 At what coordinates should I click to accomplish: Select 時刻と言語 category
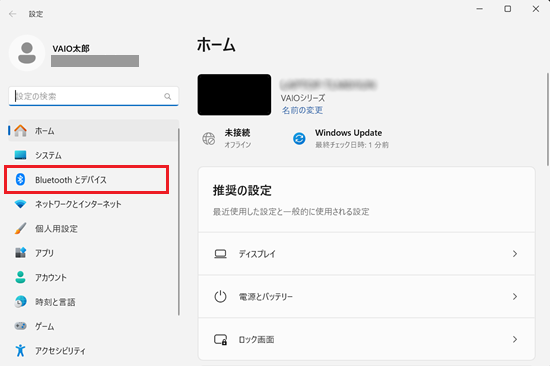(x=93, y=302)
